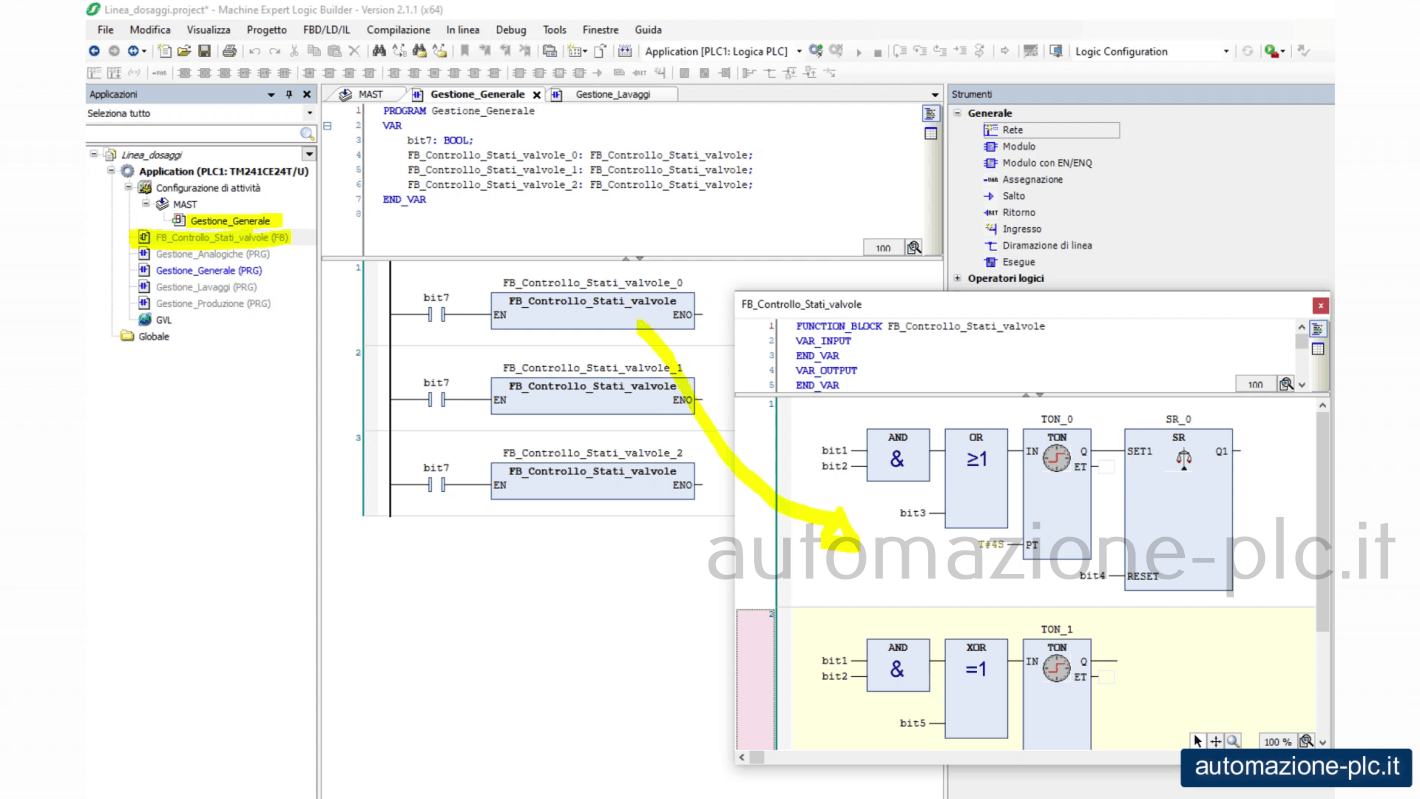
Task: Open the dropdown button beside Linea_dosaggi
Action: [x=309, y=154]
